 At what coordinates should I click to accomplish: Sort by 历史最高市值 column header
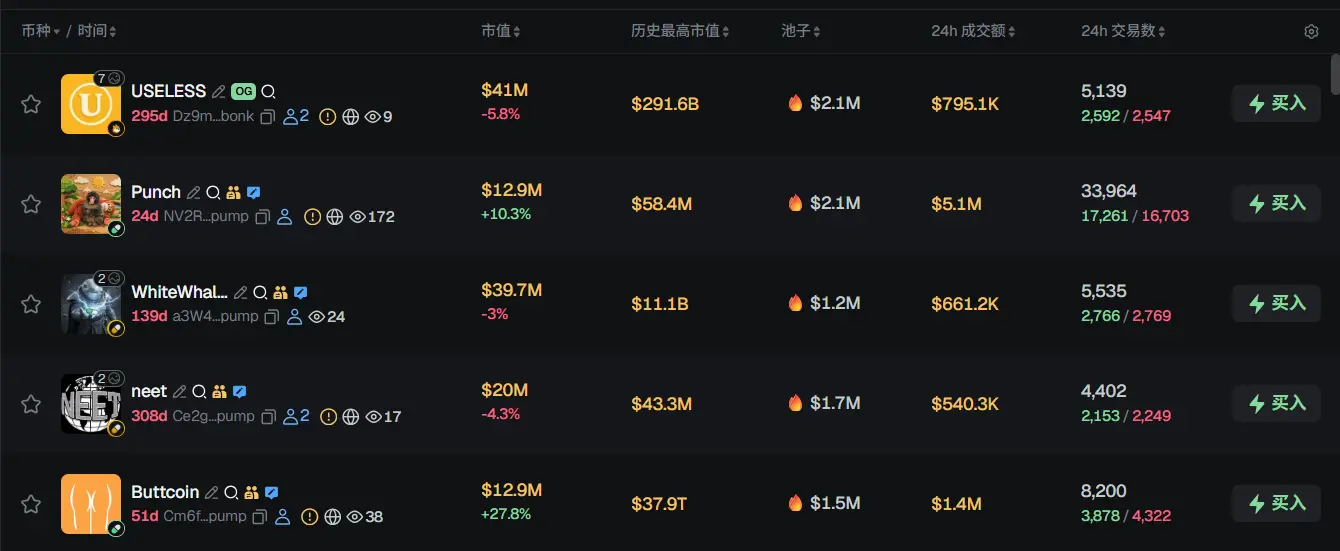click(x=680, y=32)
